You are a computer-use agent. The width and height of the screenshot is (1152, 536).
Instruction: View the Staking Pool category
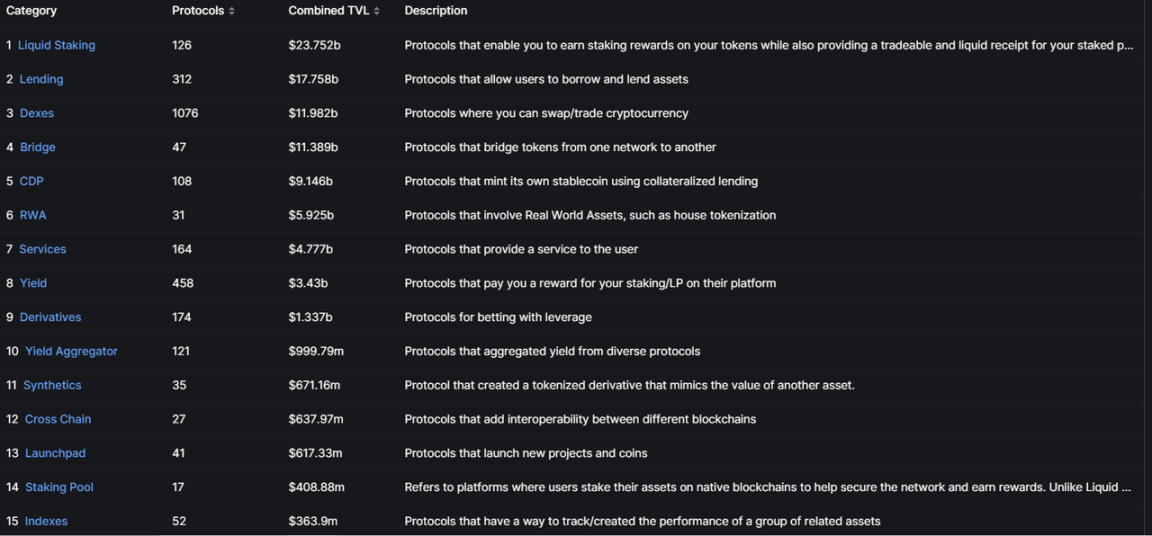point(59,487)
